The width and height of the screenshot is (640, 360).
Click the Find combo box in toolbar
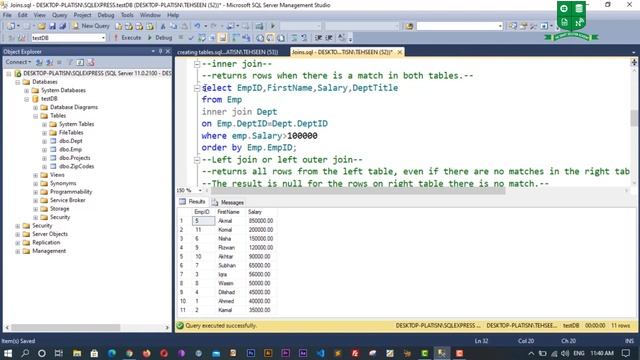(x=460, y=26)
